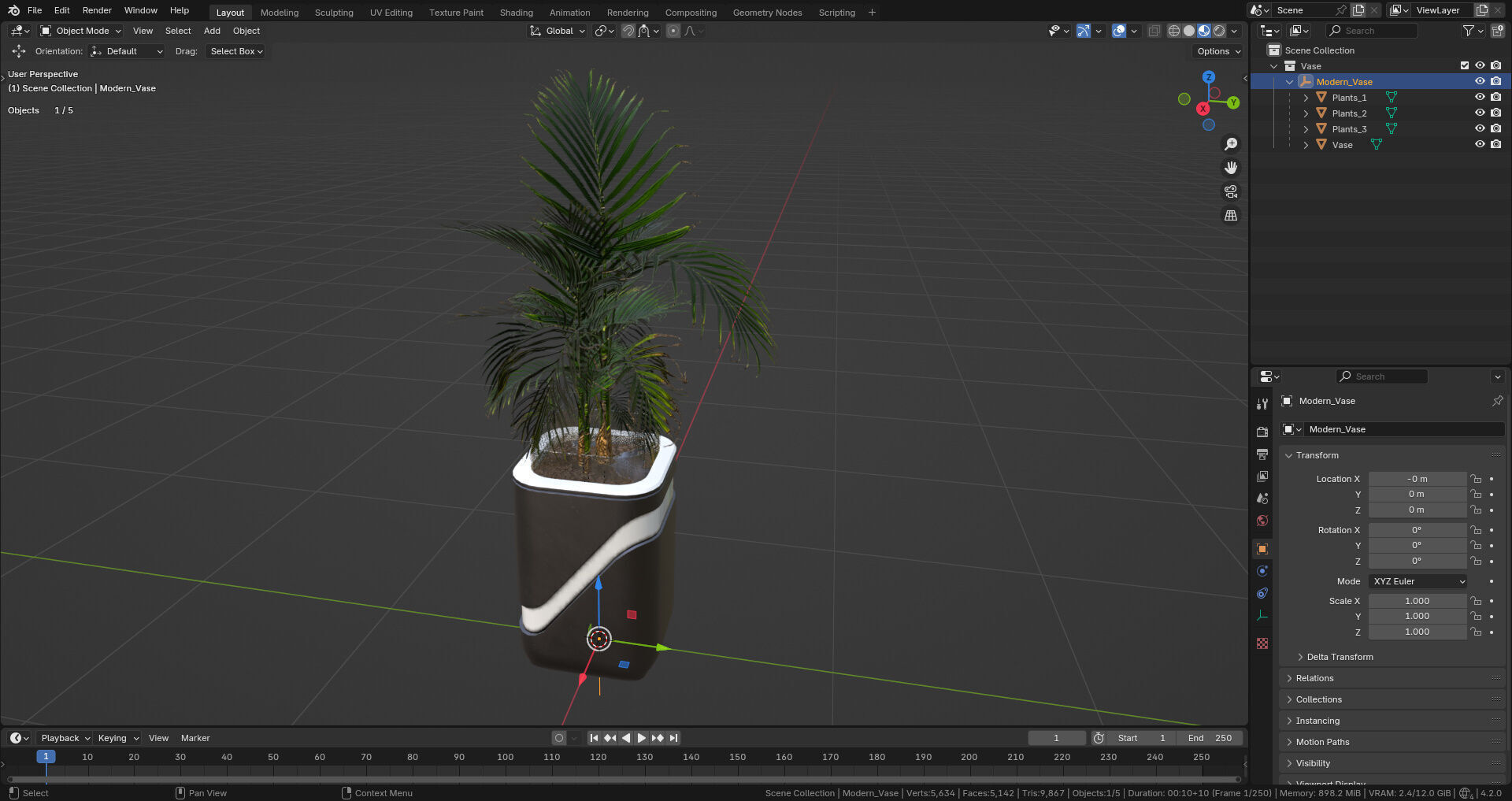The height and width of the screenshot is (801, 1512).
Task: Jump to the timeline start frame
Action: pos(594,738)
